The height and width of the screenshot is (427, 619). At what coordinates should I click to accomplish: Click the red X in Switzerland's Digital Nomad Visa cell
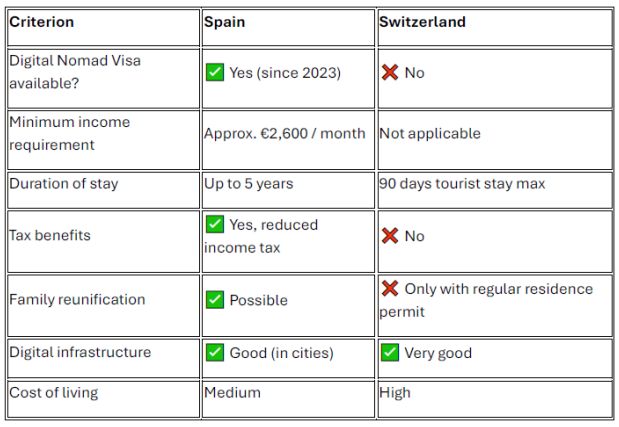[x=389, y=73]
